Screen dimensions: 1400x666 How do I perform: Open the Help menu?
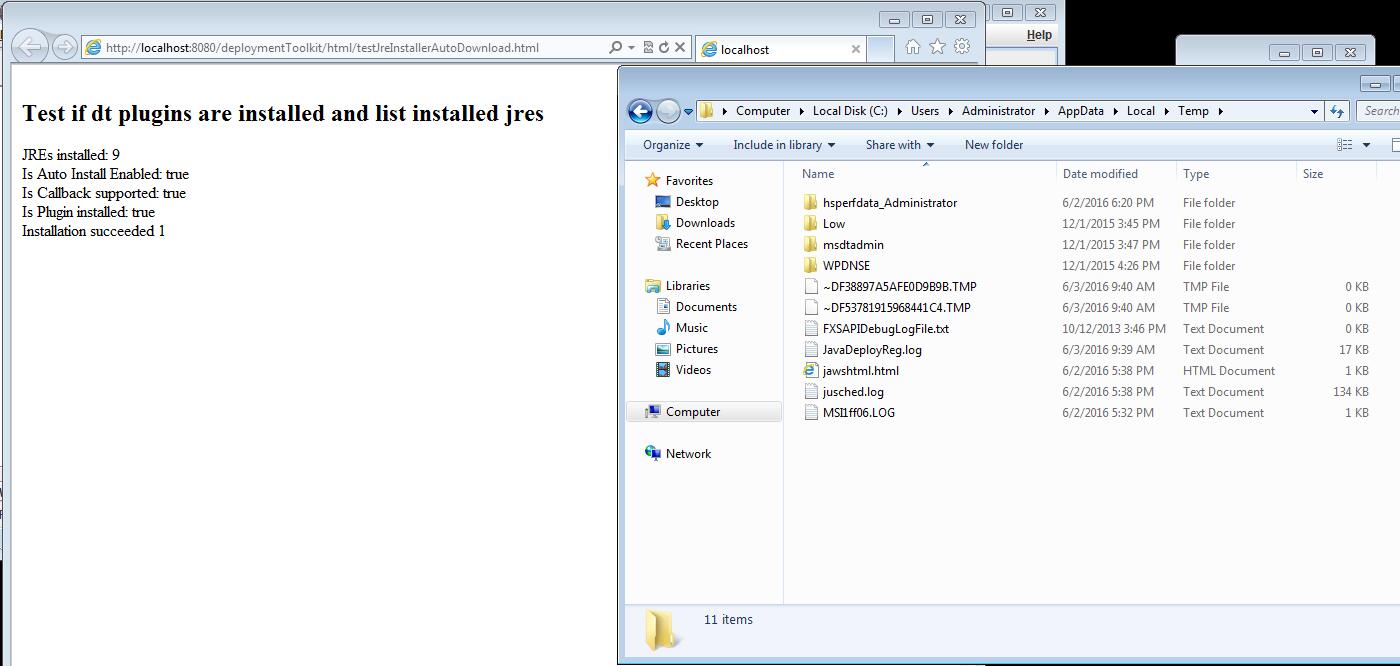tap(1039, 35)
